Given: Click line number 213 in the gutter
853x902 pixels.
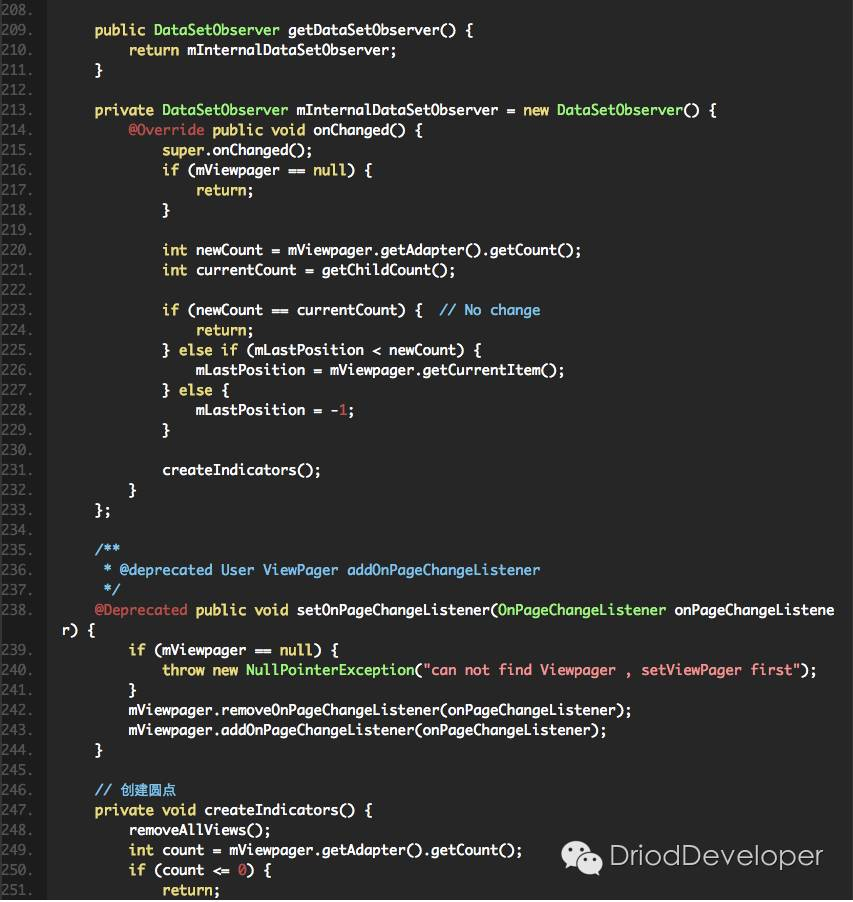Looking at the screenshot, I should coord(16,110).
